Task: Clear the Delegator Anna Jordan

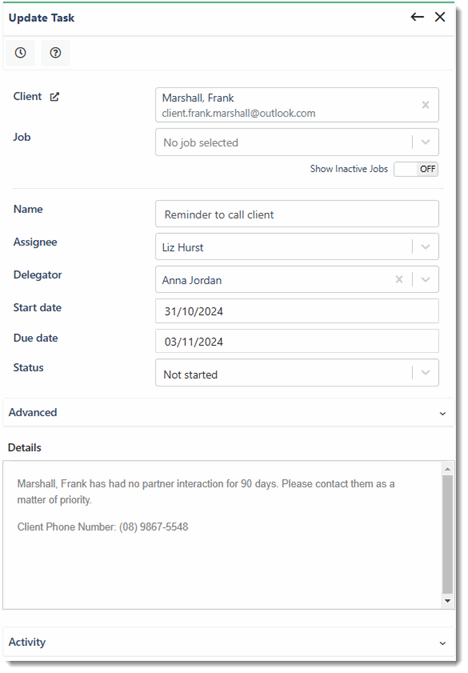Action: click(399, 279)
